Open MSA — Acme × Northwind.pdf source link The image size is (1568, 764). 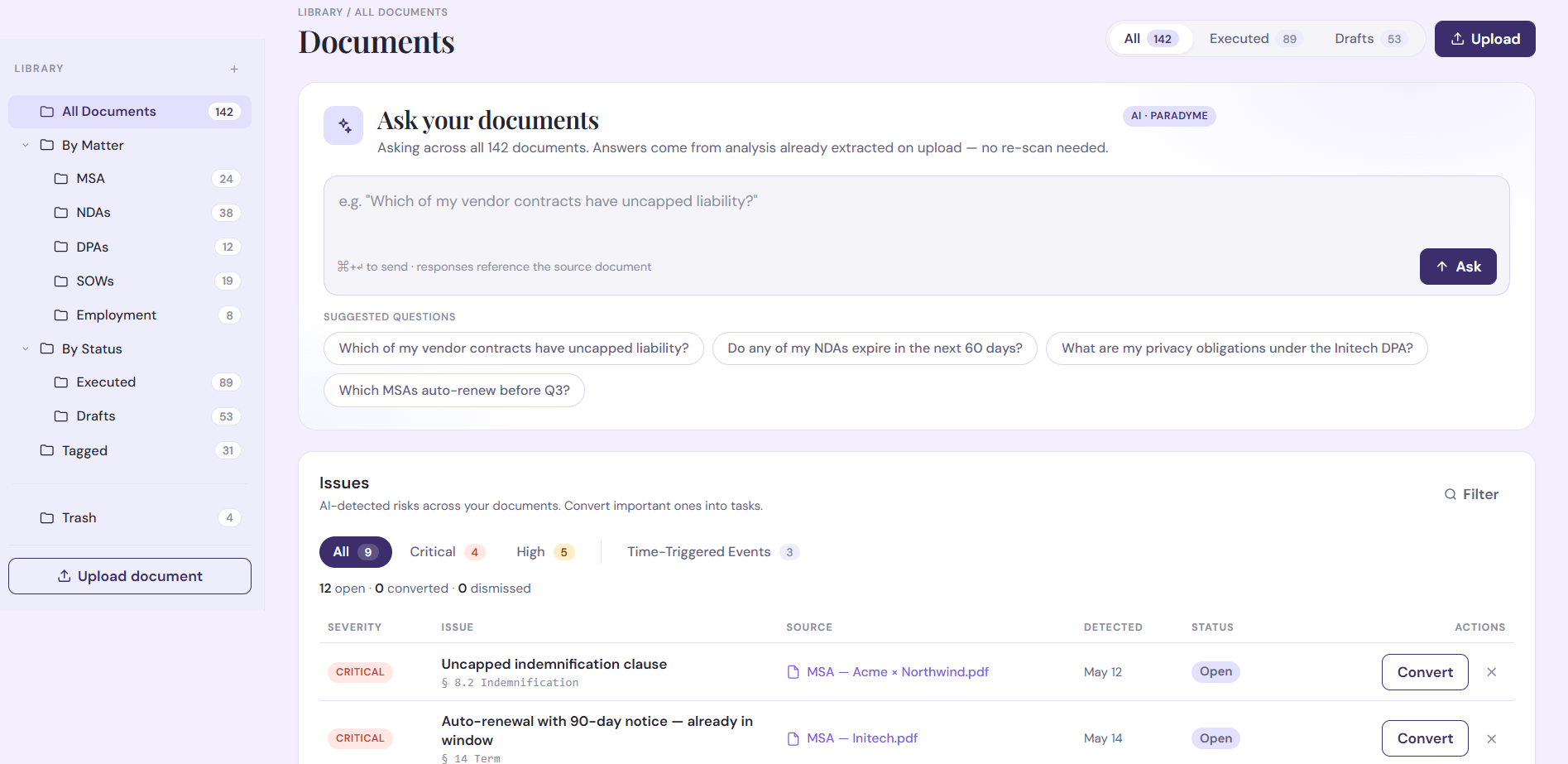tap(898, 672)
